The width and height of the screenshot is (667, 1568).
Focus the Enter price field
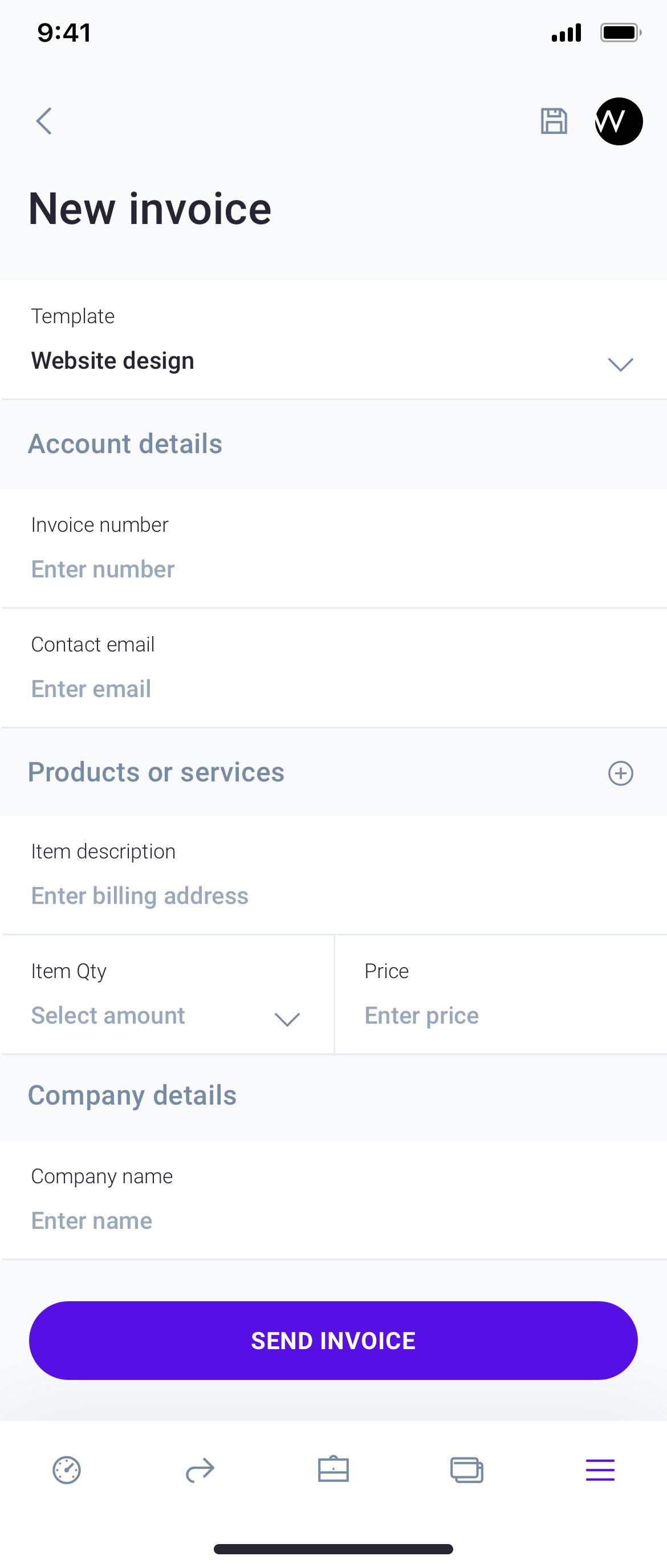pyautogui.click(x=422, y=1015)
